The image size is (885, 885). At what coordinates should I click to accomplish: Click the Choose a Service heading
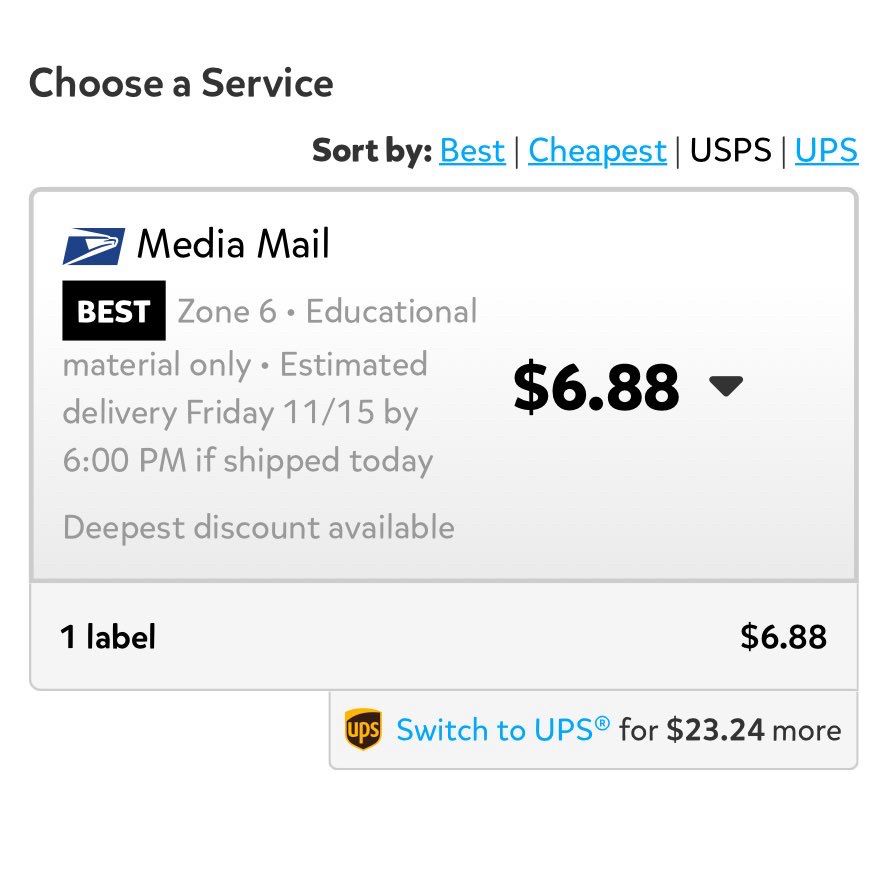[181, 83]
